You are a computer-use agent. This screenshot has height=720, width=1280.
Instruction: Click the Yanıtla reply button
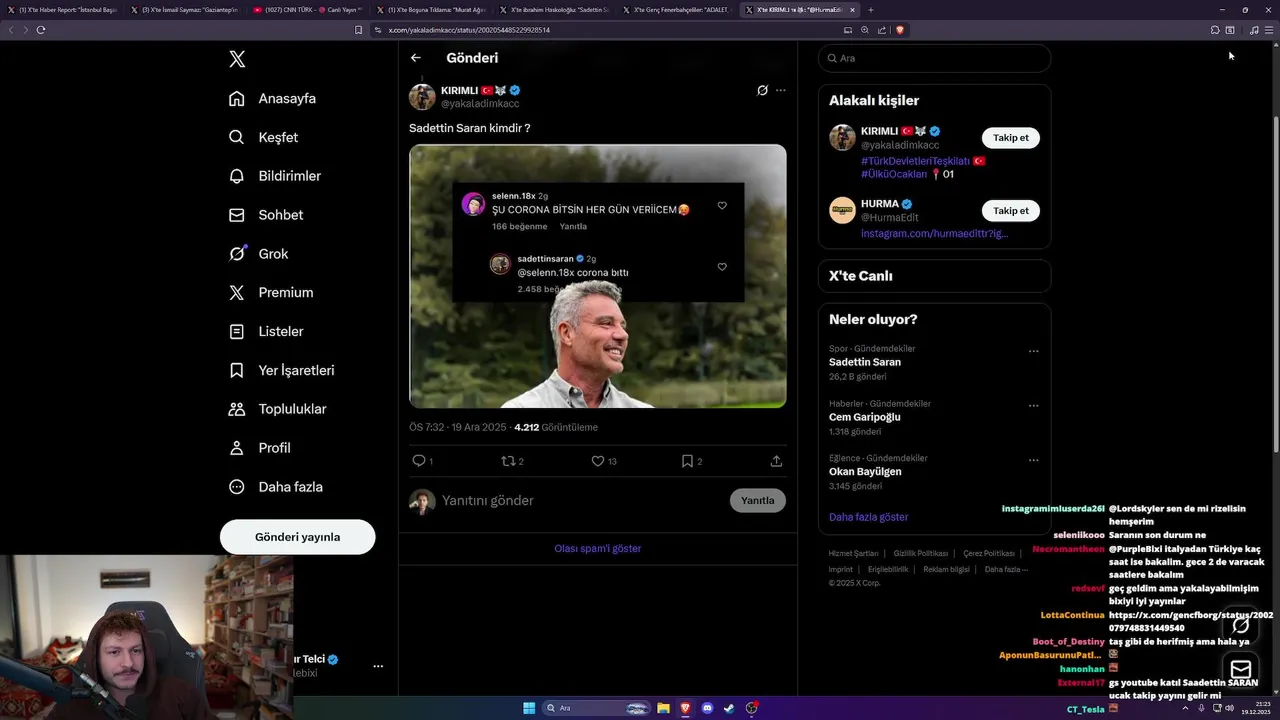(758, 500)
